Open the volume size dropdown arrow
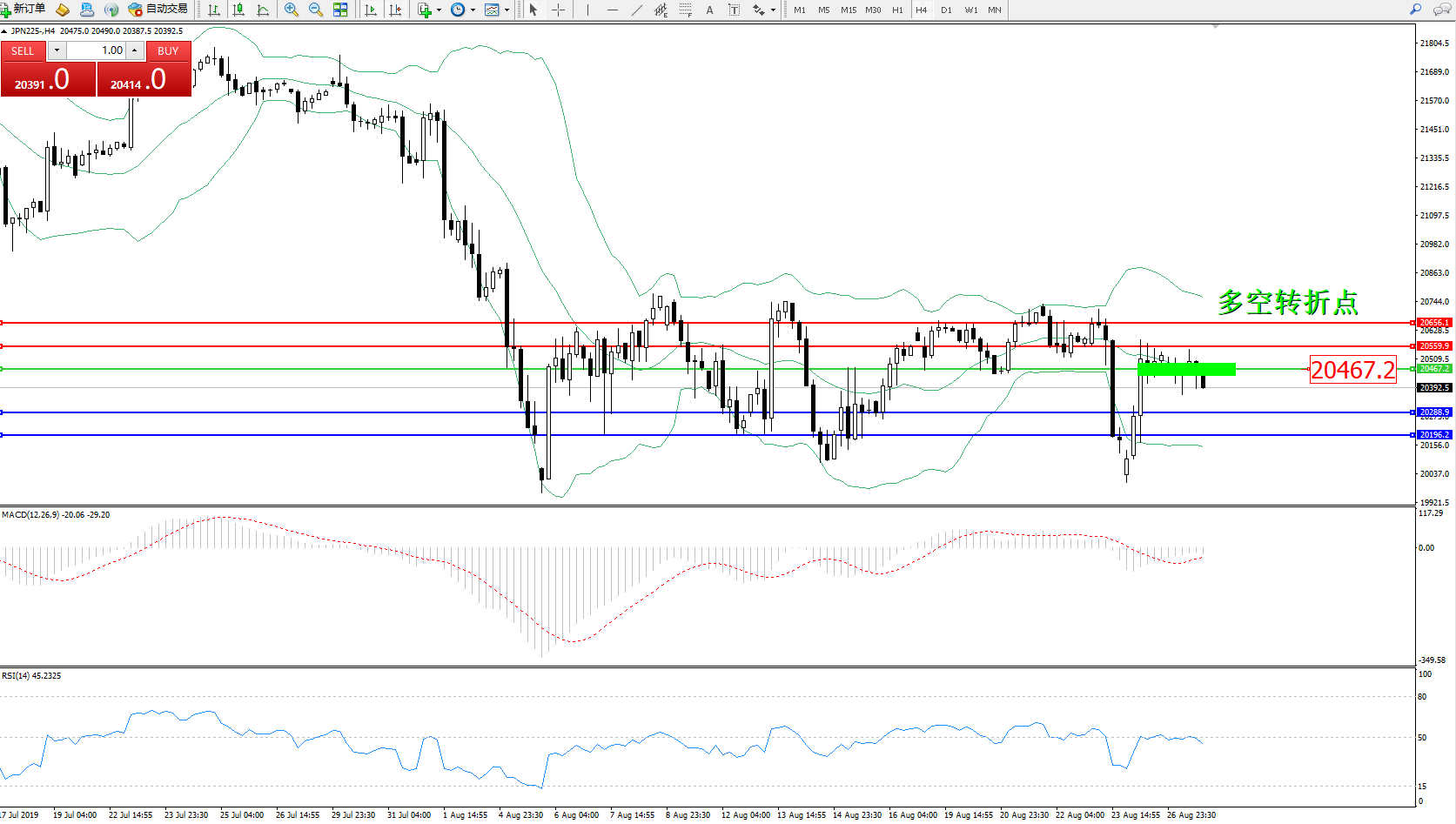The height and width of the screenshot is (824, 1456). [x=57, y=50]
